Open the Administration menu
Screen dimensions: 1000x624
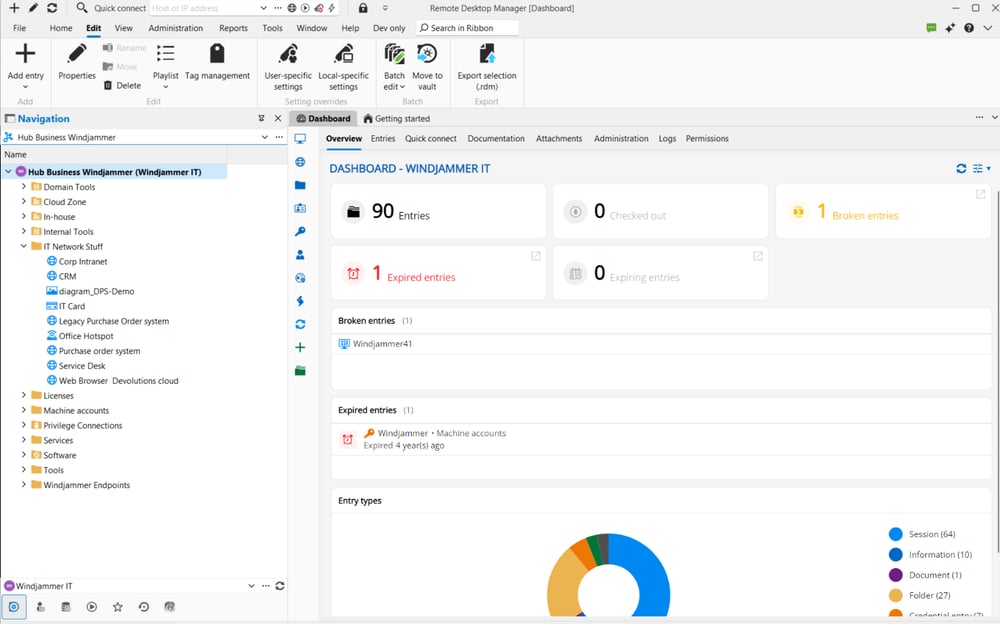[x=175, y=28]
